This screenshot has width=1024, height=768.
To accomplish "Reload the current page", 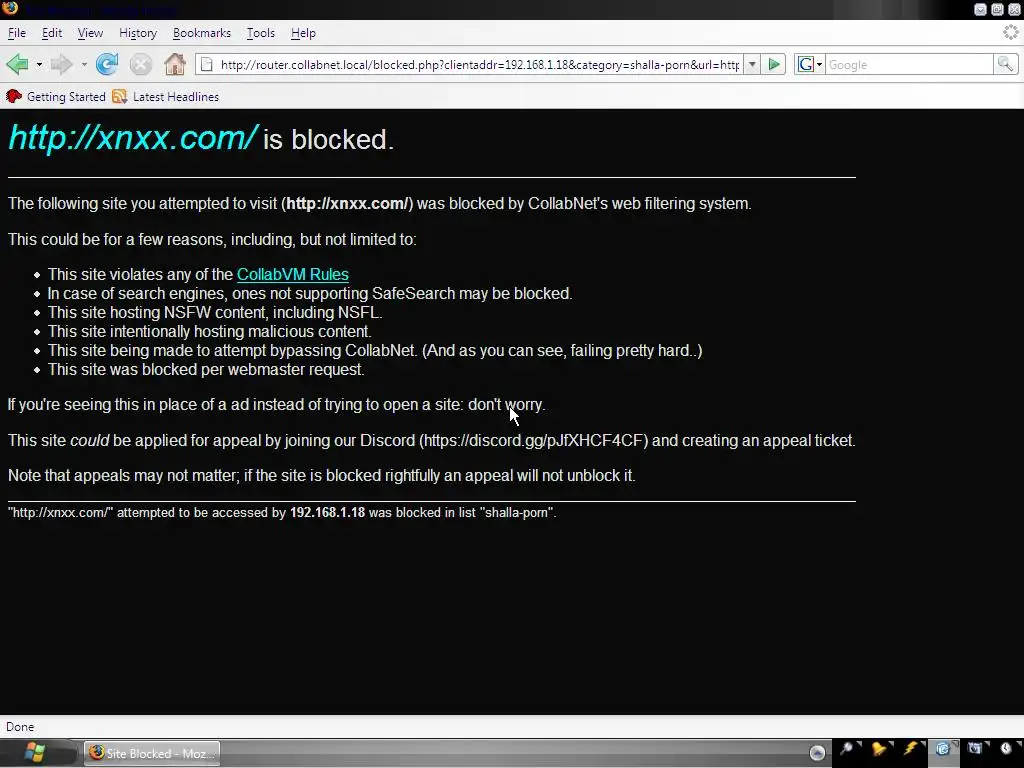I will click(106, 64).
